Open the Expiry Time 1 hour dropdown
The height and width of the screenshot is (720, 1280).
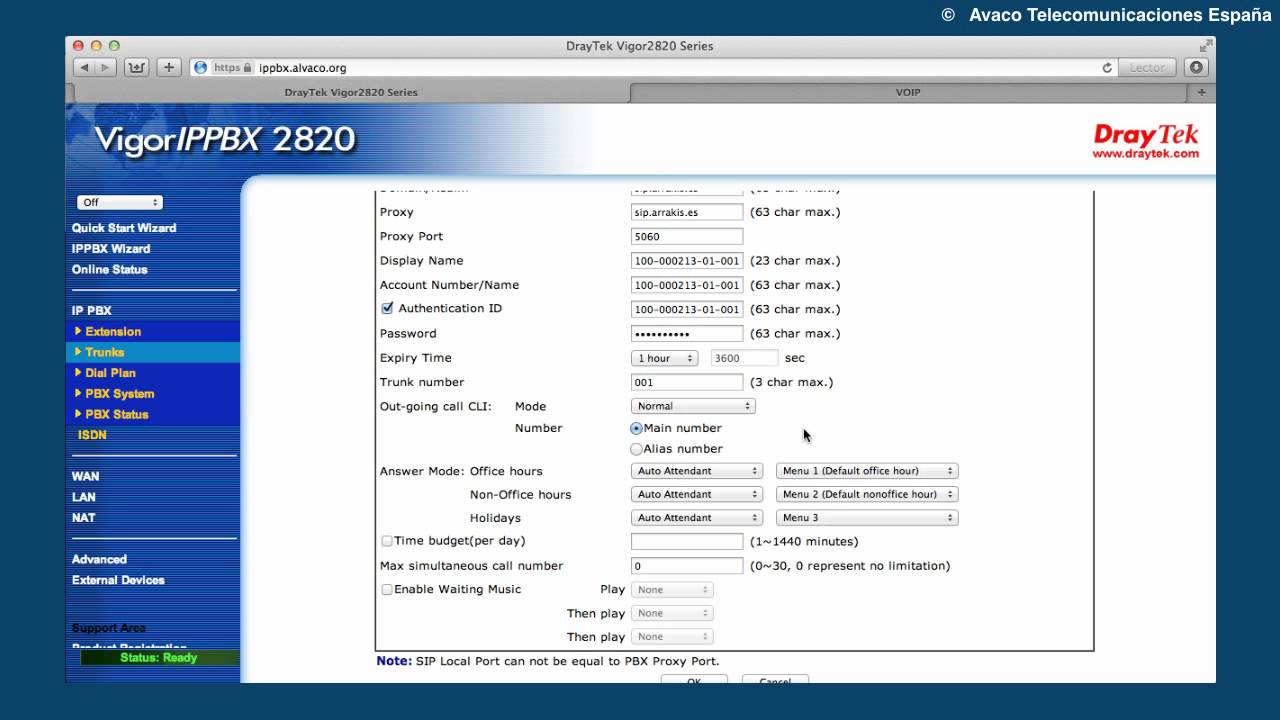(x=664, y=358)
